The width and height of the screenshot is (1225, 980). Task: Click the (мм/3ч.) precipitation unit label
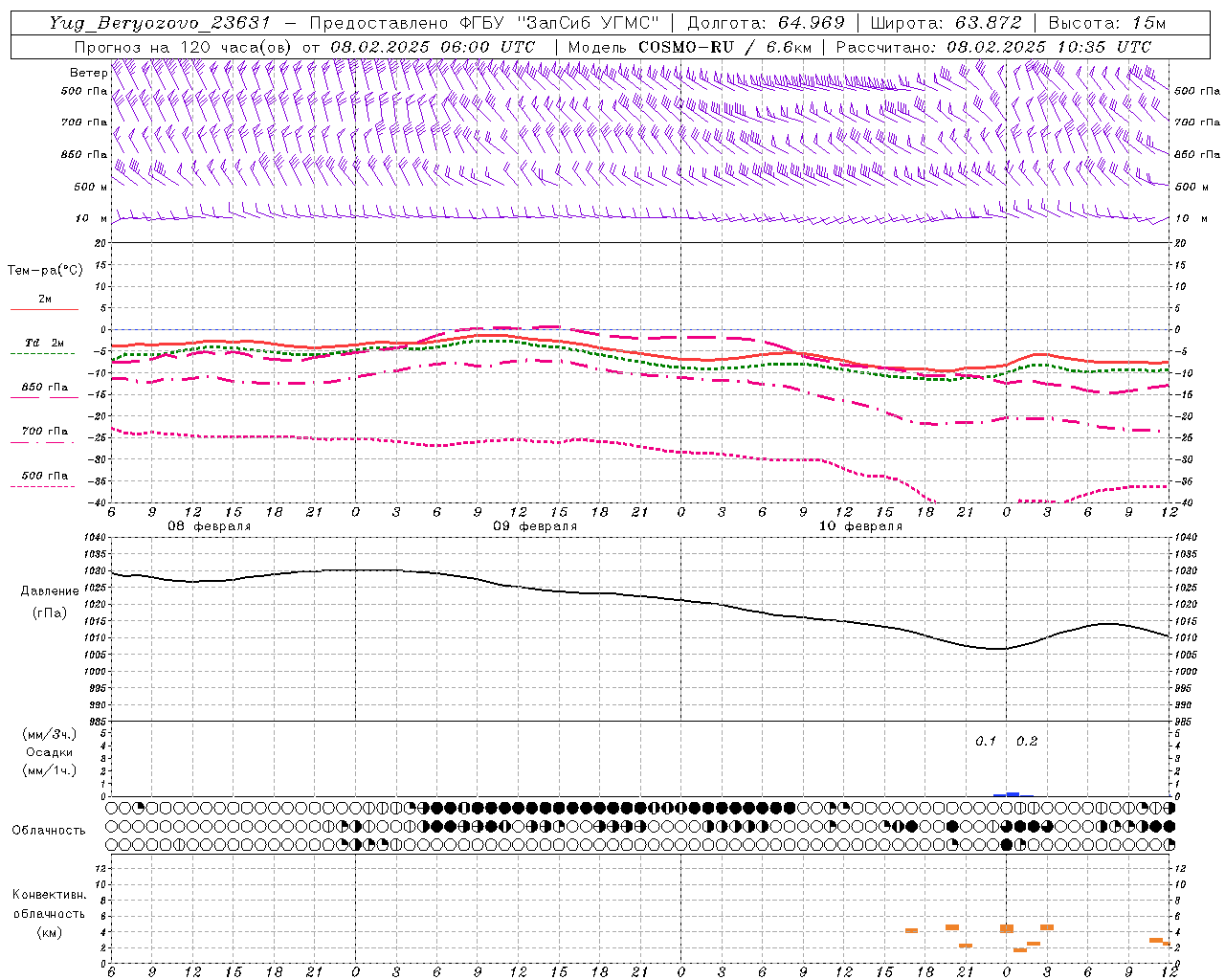click(50, 734)
